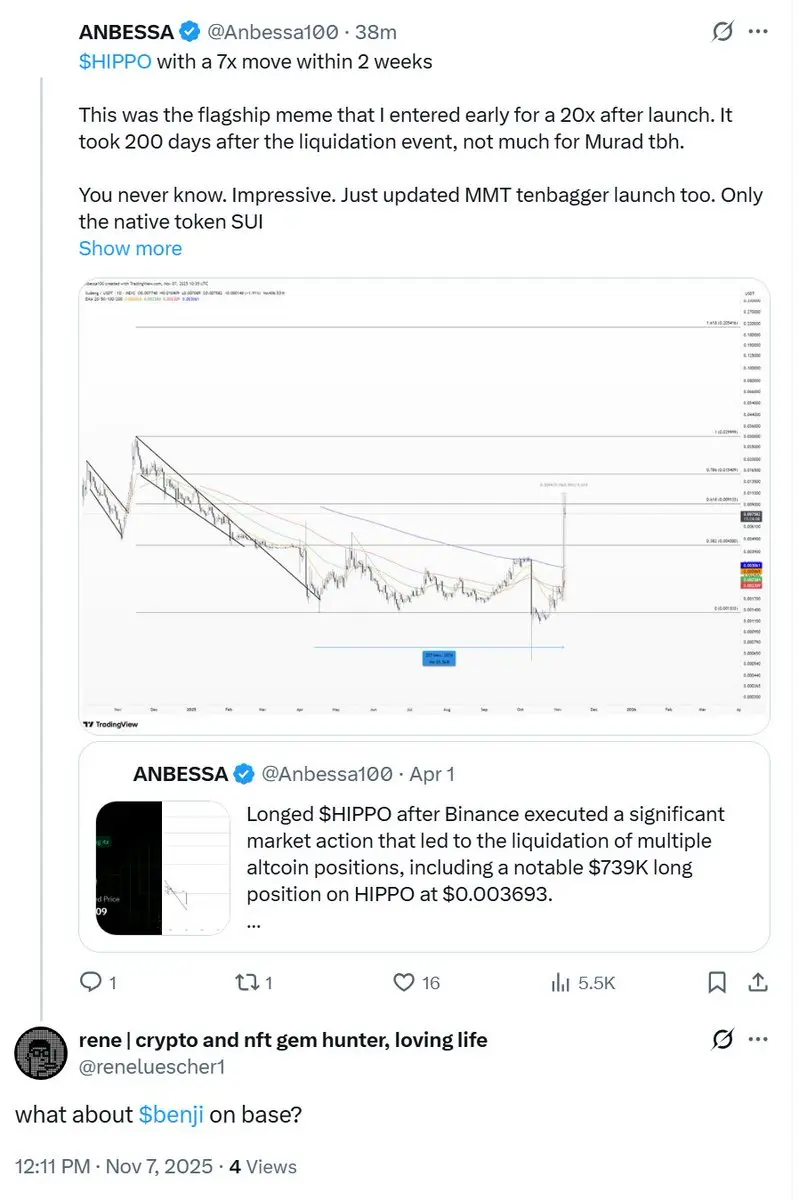
Task: Click @reneluescher1 handle
Action: (152, 1066)
